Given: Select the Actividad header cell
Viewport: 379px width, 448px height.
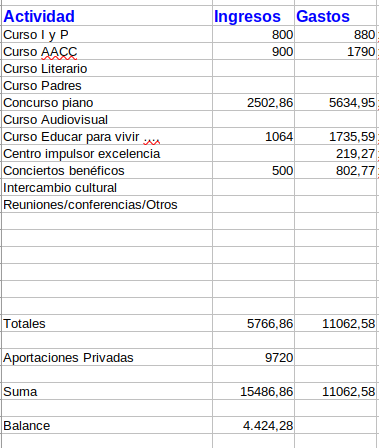Looking at the screenshot, I should [107, 16].
